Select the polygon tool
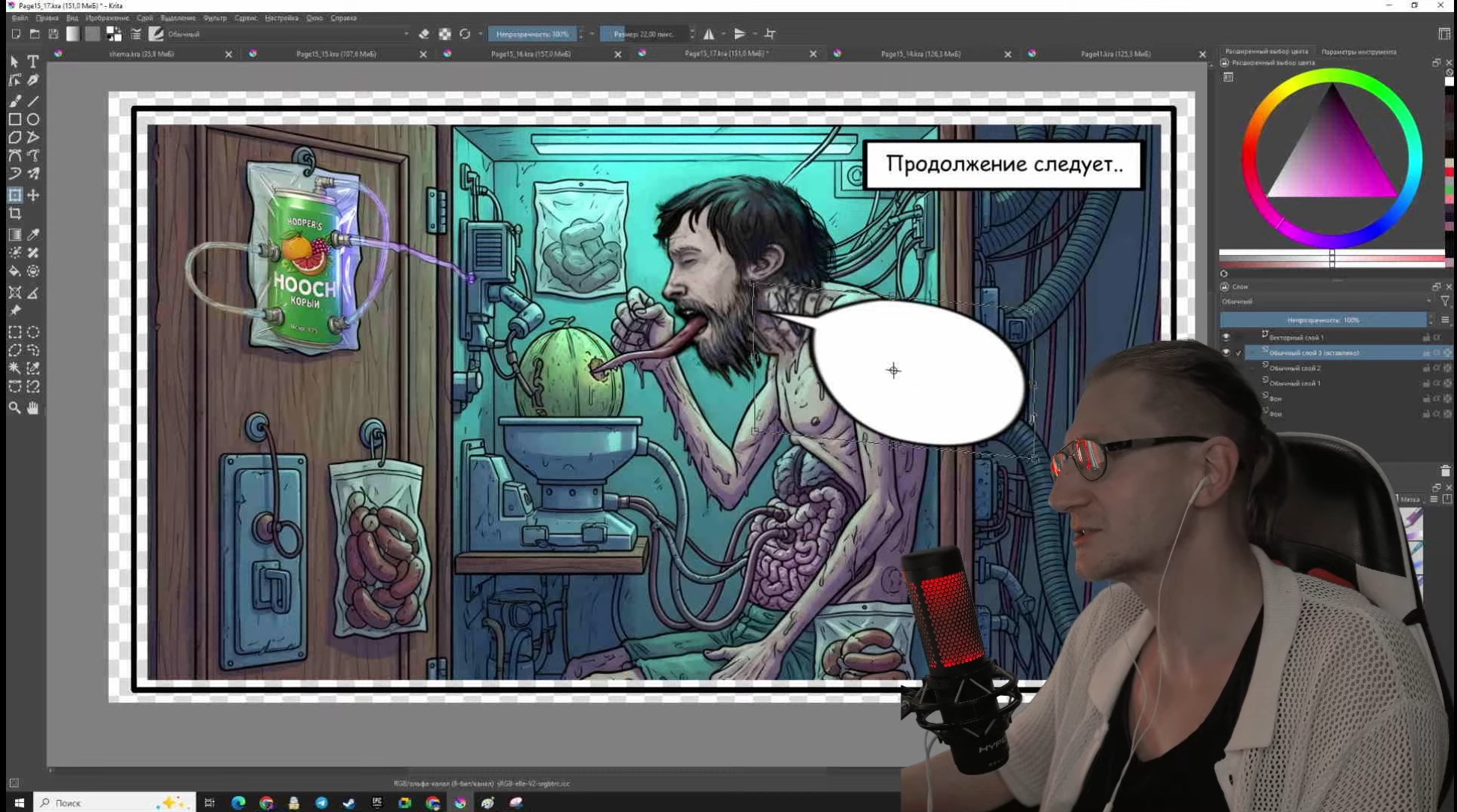The image size is (1457, 812). (x=14, y=137)
